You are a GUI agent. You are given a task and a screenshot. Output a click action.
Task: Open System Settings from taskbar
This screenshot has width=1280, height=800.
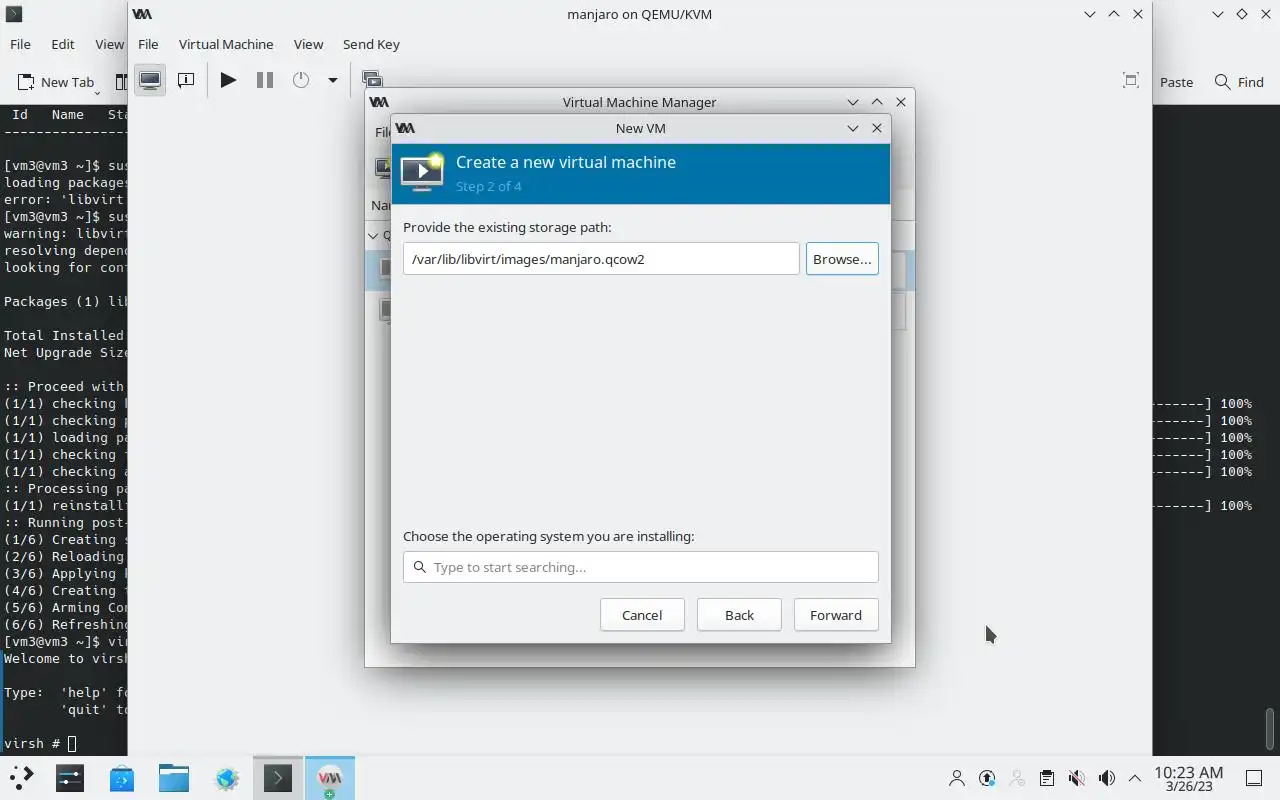pos(70,778)
